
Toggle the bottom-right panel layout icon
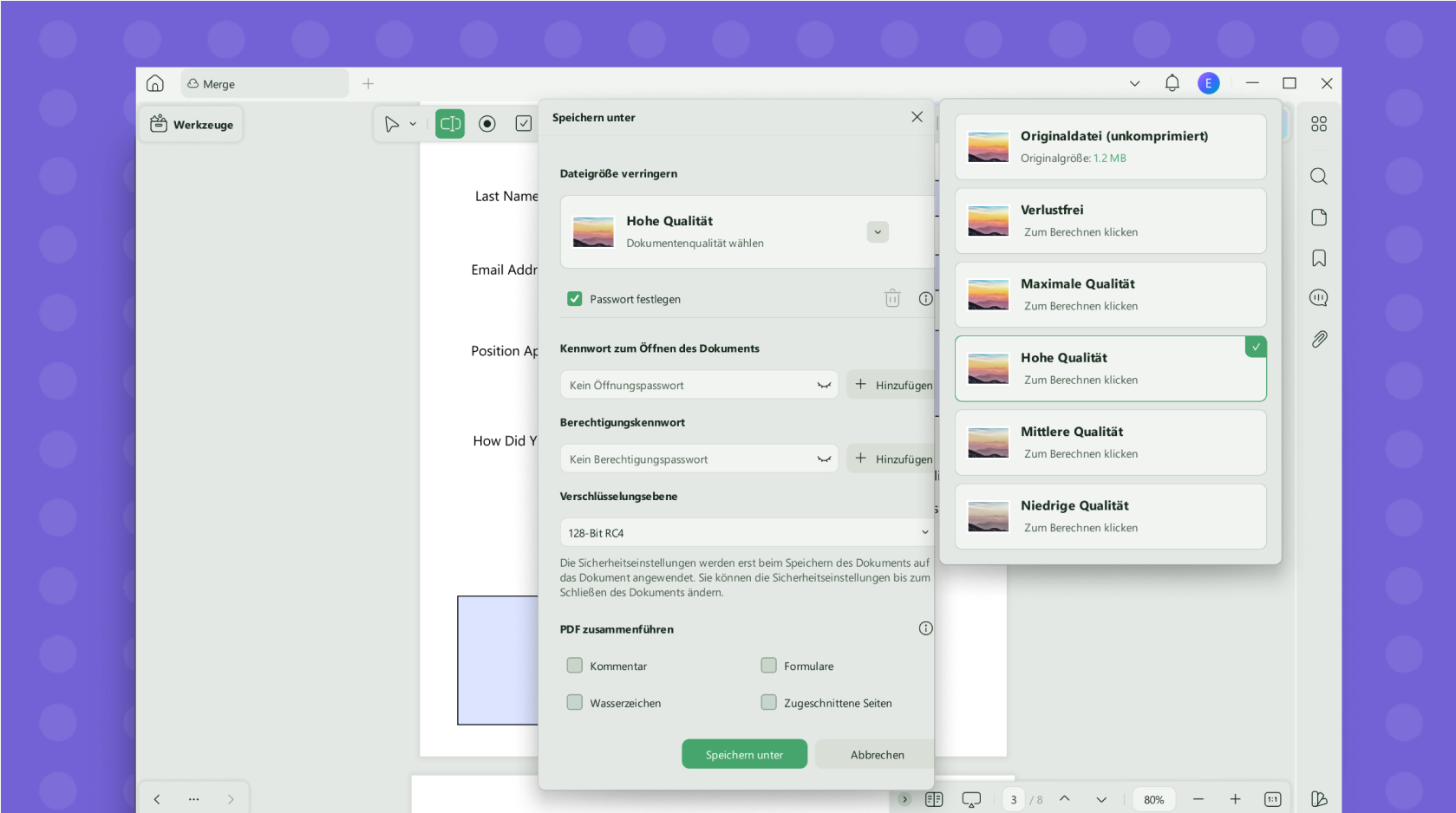point(1319,799)
